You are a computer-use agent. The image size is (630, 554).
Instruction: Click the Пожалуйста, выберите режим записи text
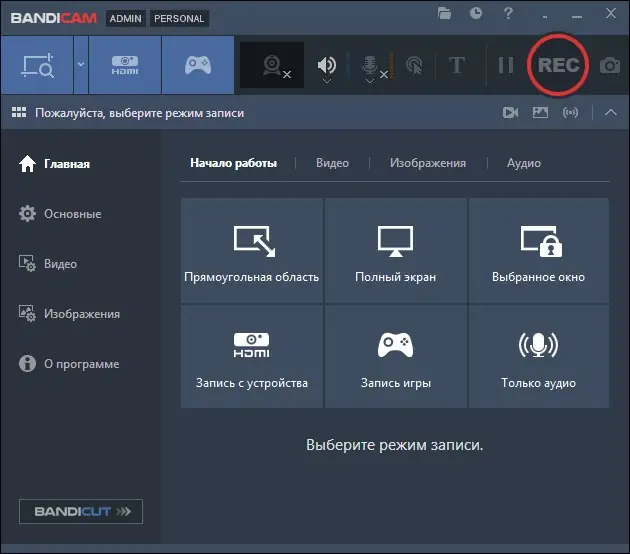139,113
